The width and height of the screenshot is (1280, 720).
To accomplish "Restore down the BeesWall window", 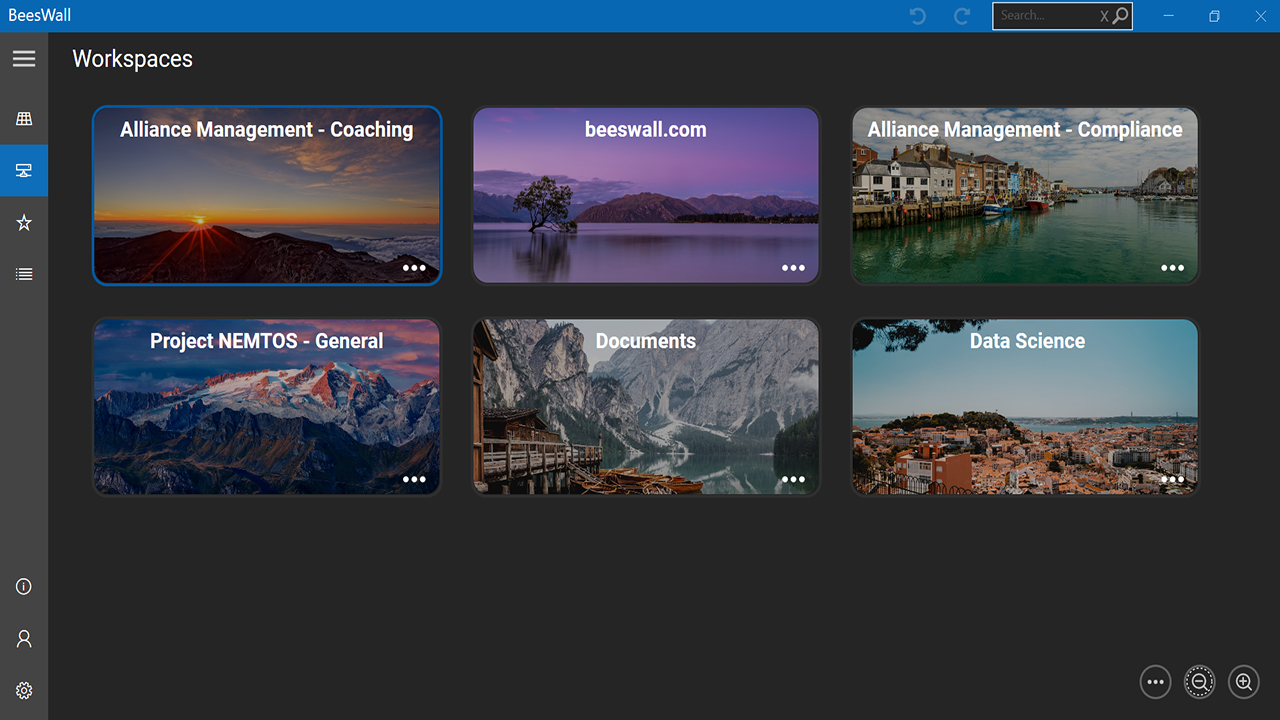I will pyautogui.click(x=1214, y=16).
